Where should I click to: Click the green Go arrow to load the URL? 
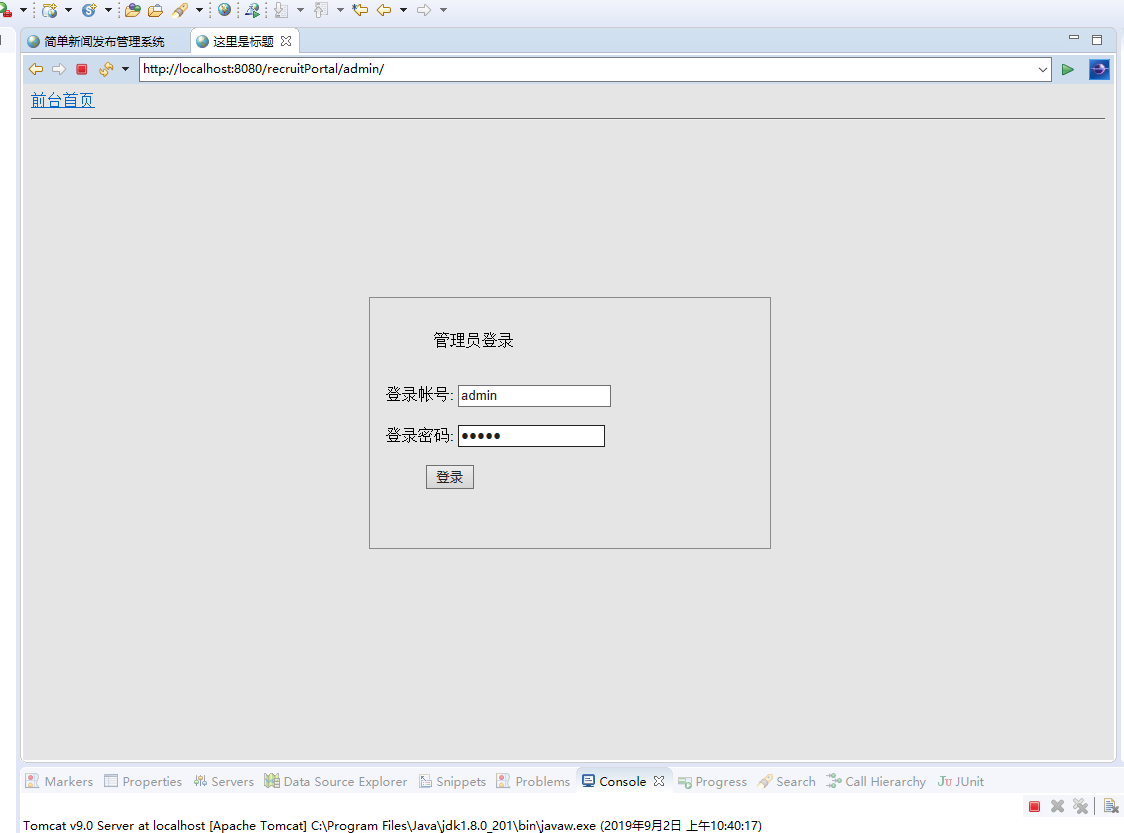point(1067,69)
